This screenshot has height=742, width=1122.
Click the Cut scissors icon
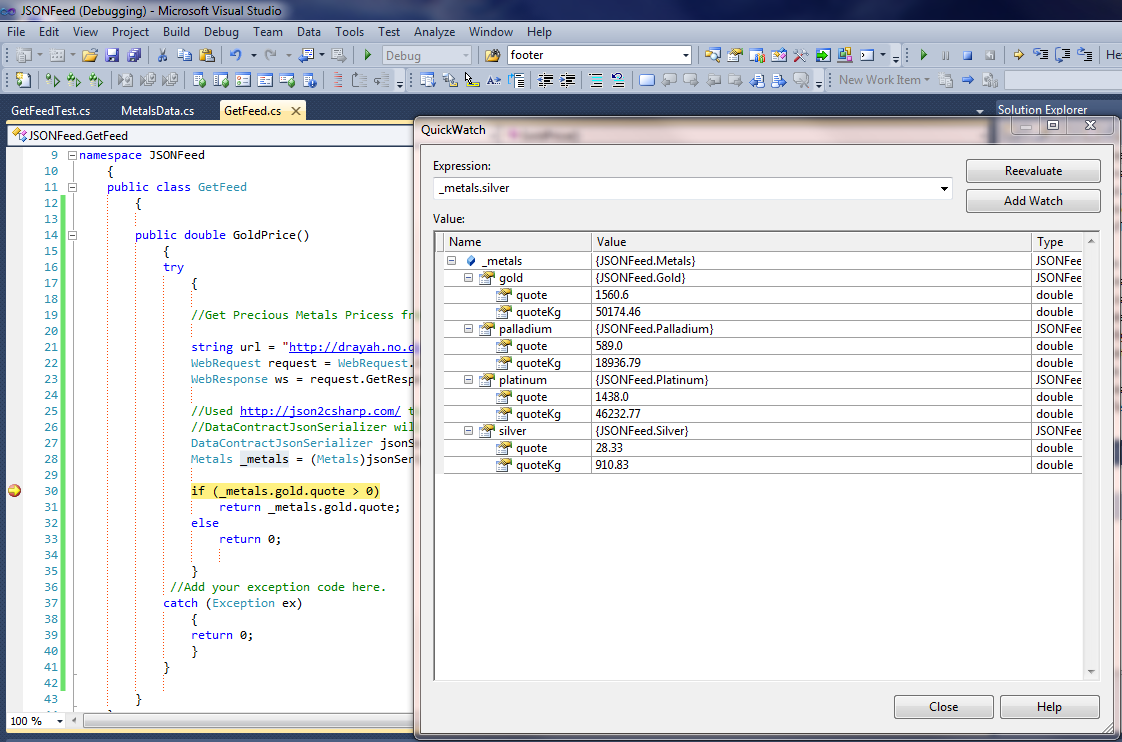[162, 55]
